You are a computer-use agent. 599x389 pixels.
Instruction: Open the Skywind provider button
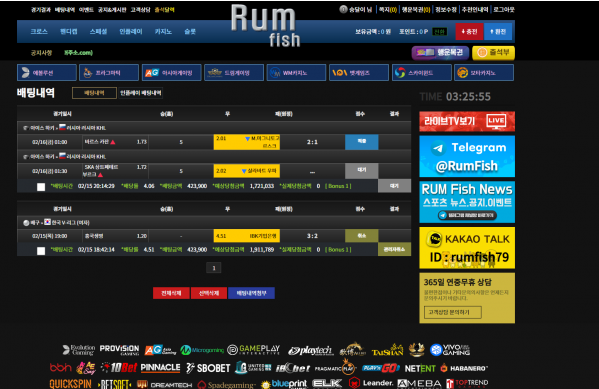tap(421, 73)
